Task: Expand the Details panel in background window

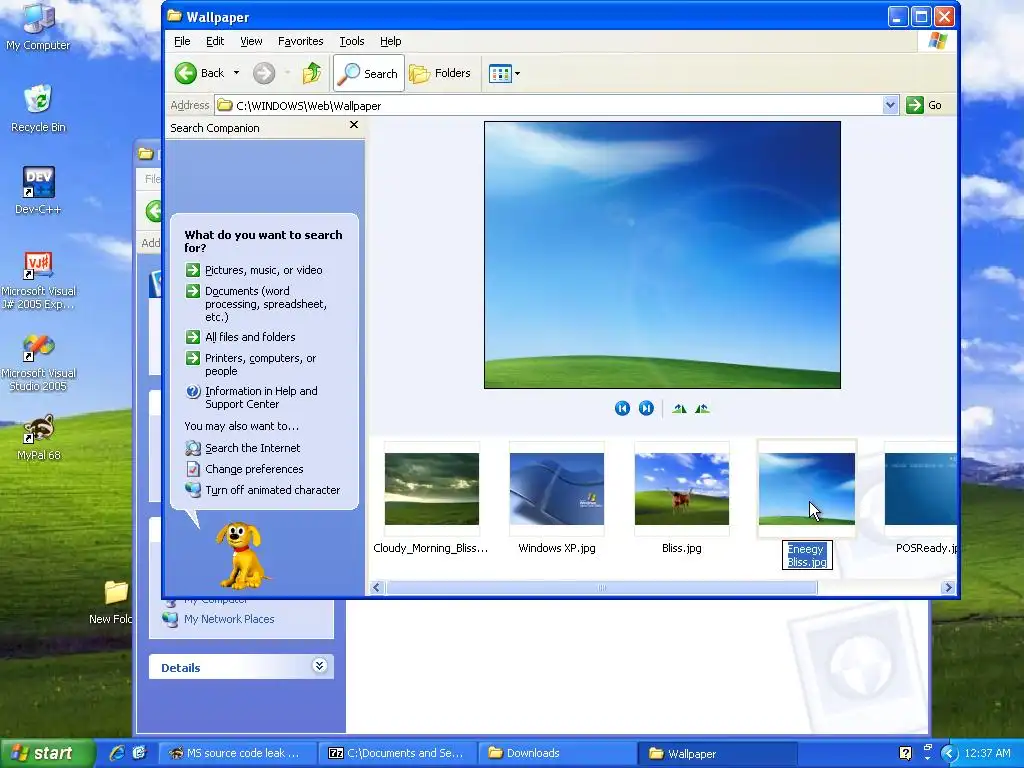Action: [x=319, y=665]
